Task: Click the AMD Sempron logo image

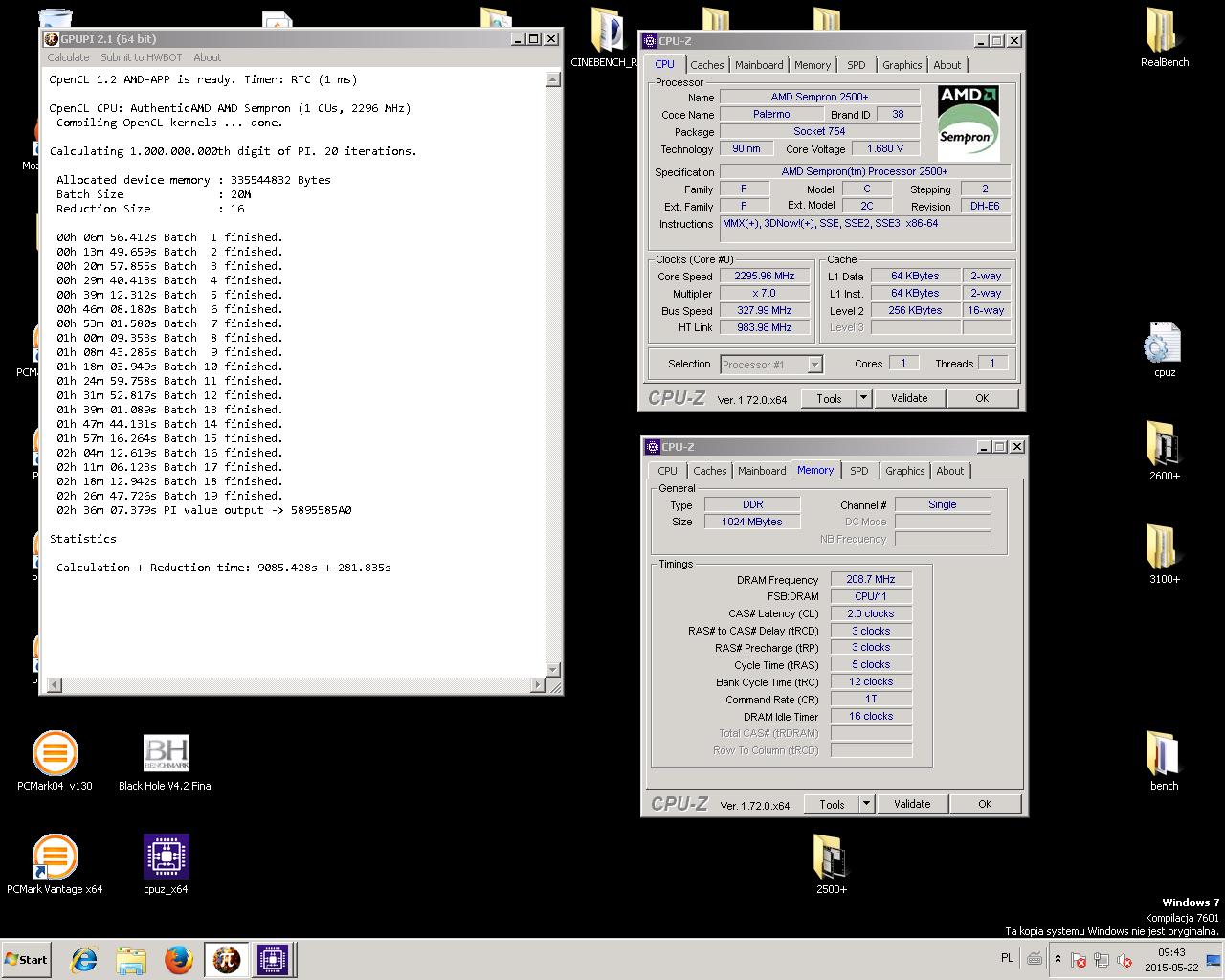Action: click(x=969, y=122)
